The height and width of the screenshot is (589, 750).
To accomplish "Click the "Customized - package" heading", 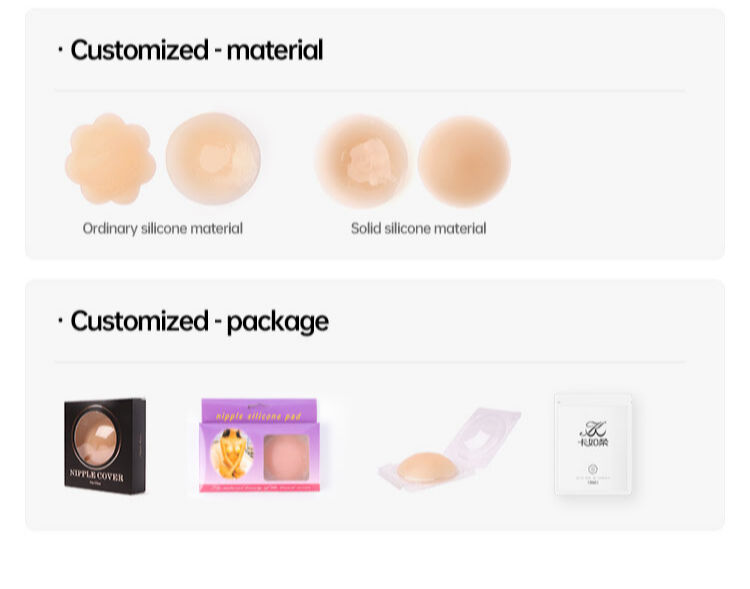I will [x=199, y=321].
